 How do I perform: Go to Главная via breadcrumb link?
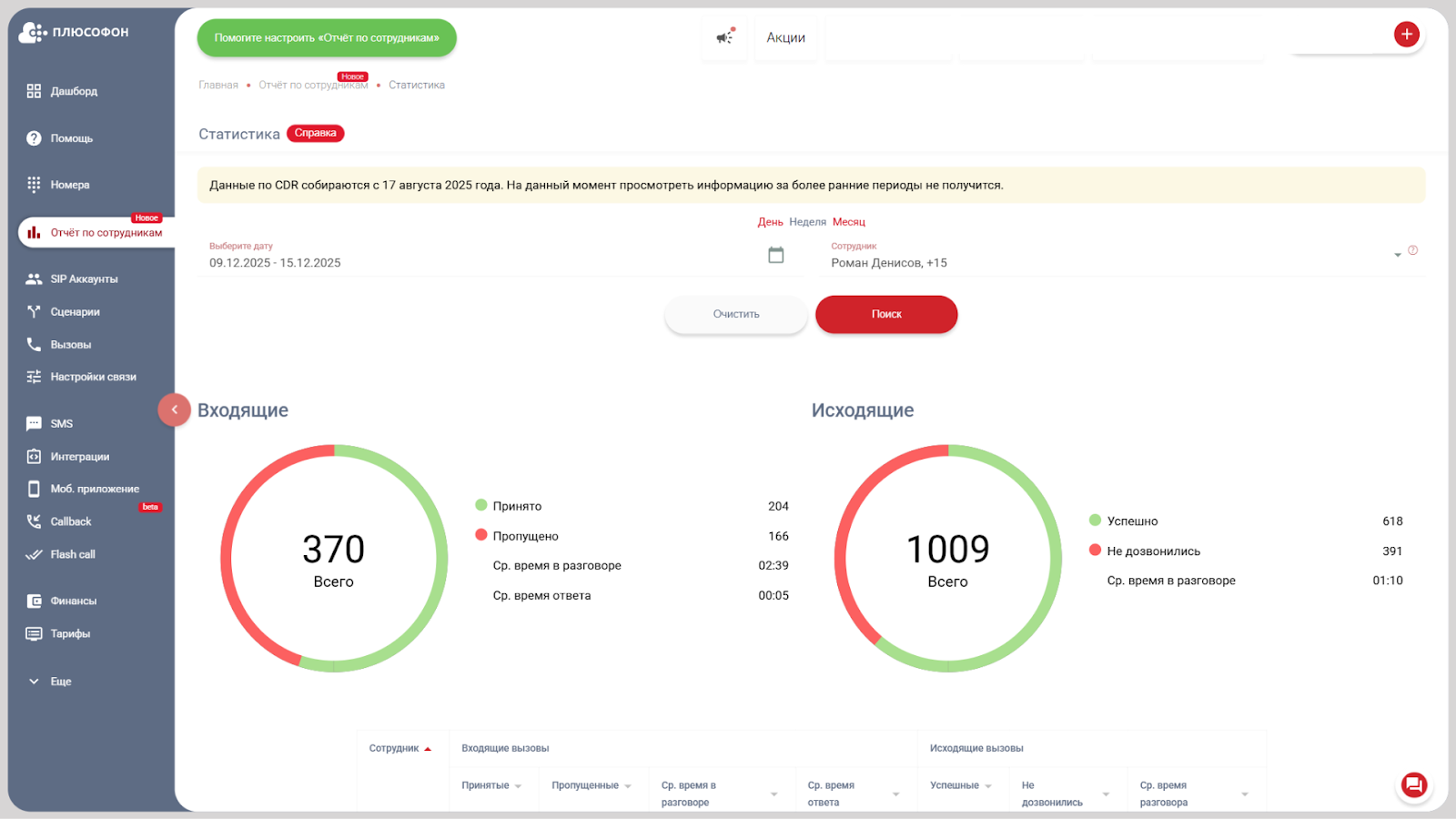pyautogui.click(x=218, y=84)
